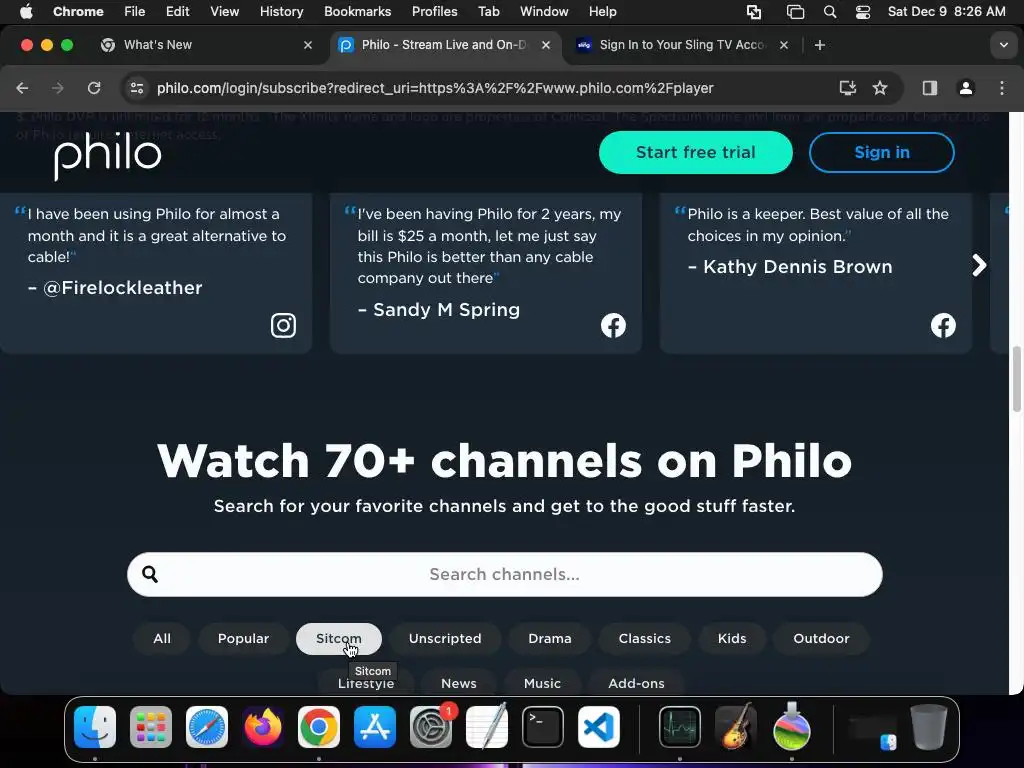Viewport: 1024px width, 768px height.
Task: Open Facebook icon on Sandy M Spring review
Action: (613, 325)
